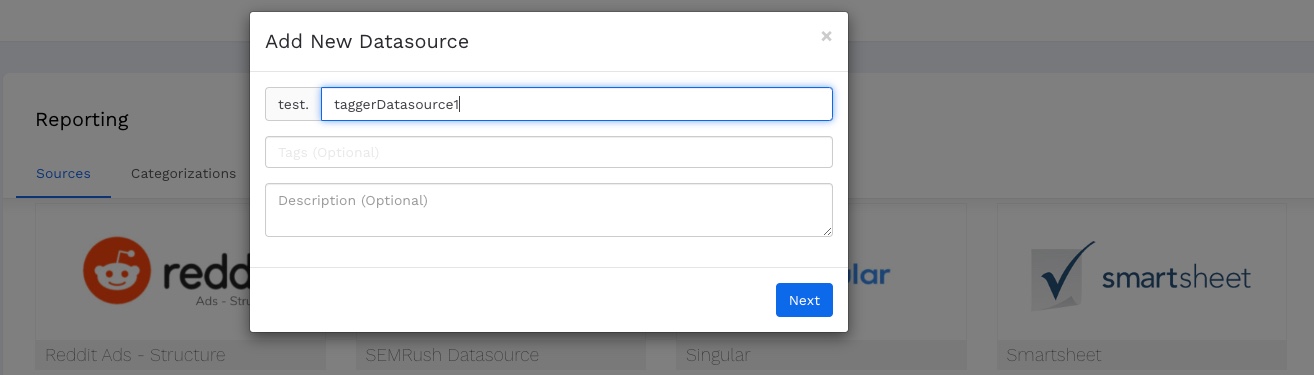Click into the Description (Optional) textarea
Viewport: 1314px width, 375px height.
tap(548, 210)
